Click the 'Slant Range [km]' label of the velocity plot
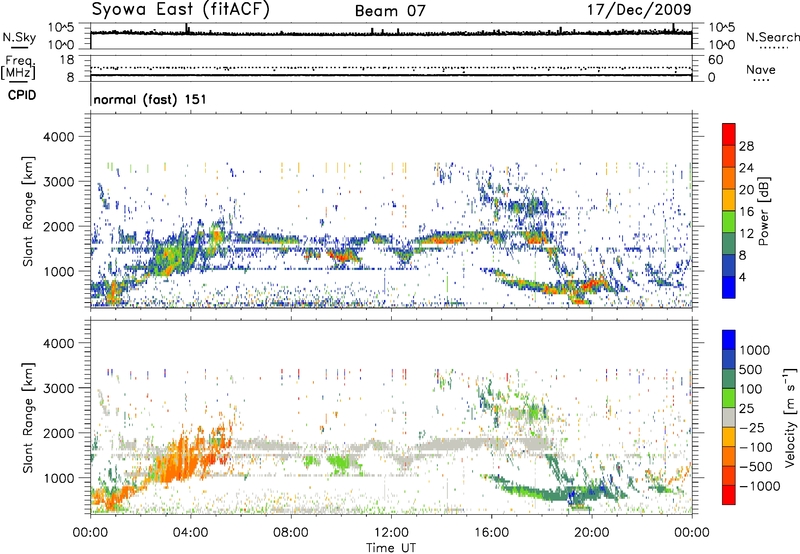Image resolution: width=800 pixels, height=554 pixels. point(28,418)
